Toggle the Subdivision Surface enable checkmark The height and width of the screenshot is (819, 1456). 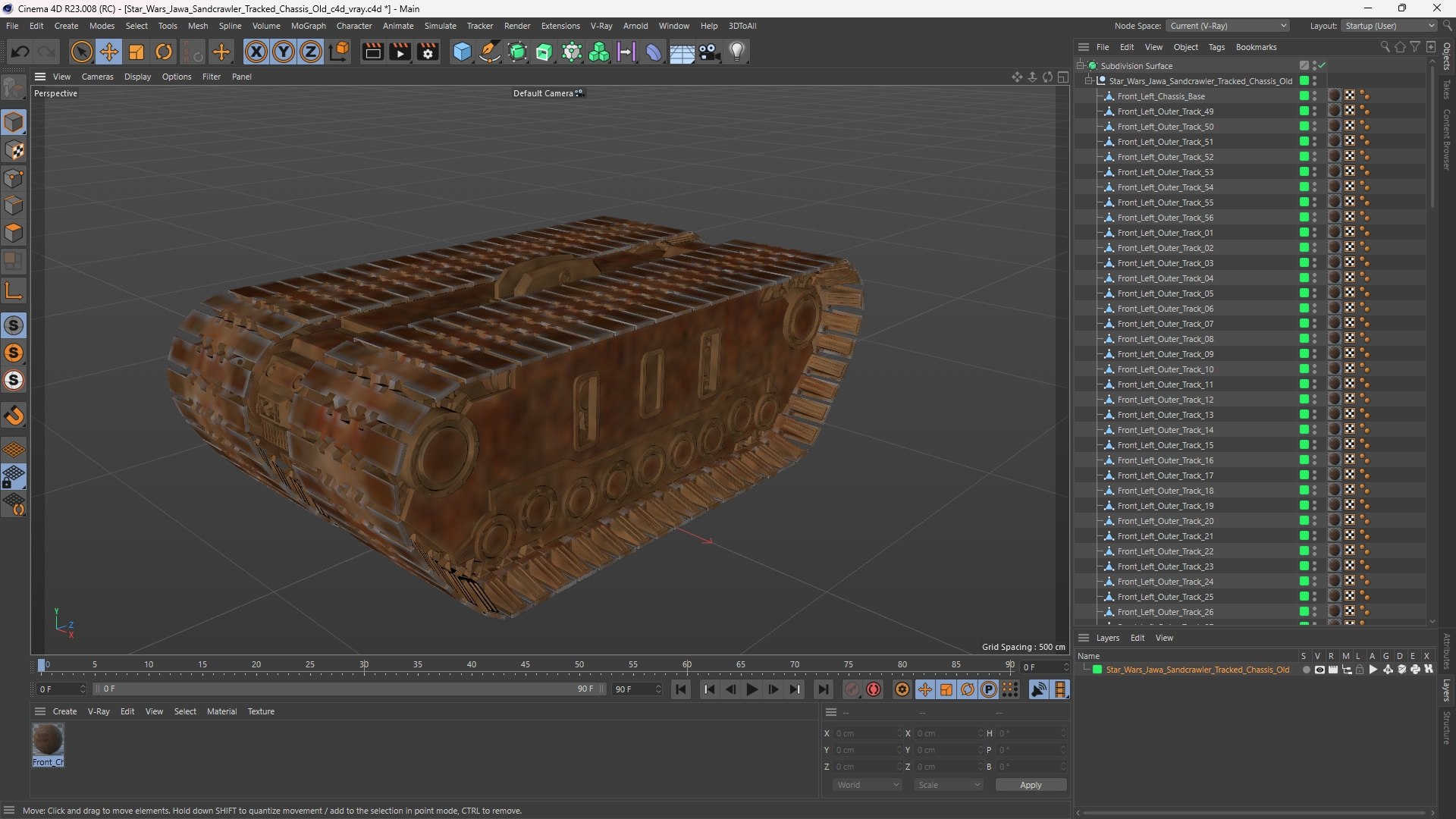point(1322,66)
